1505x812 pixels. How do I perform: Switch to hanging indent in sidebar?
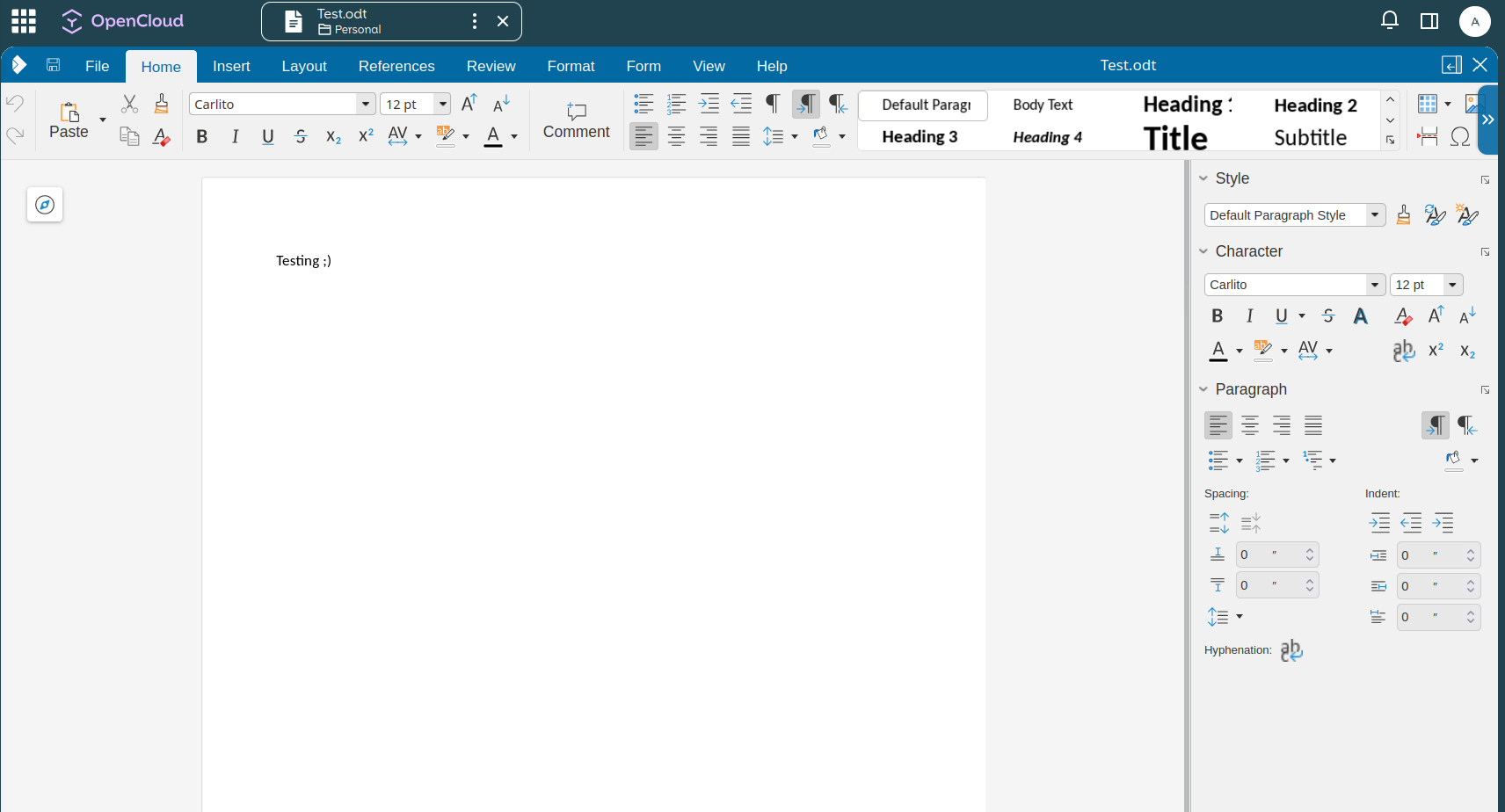click(x=1443, y=523)
